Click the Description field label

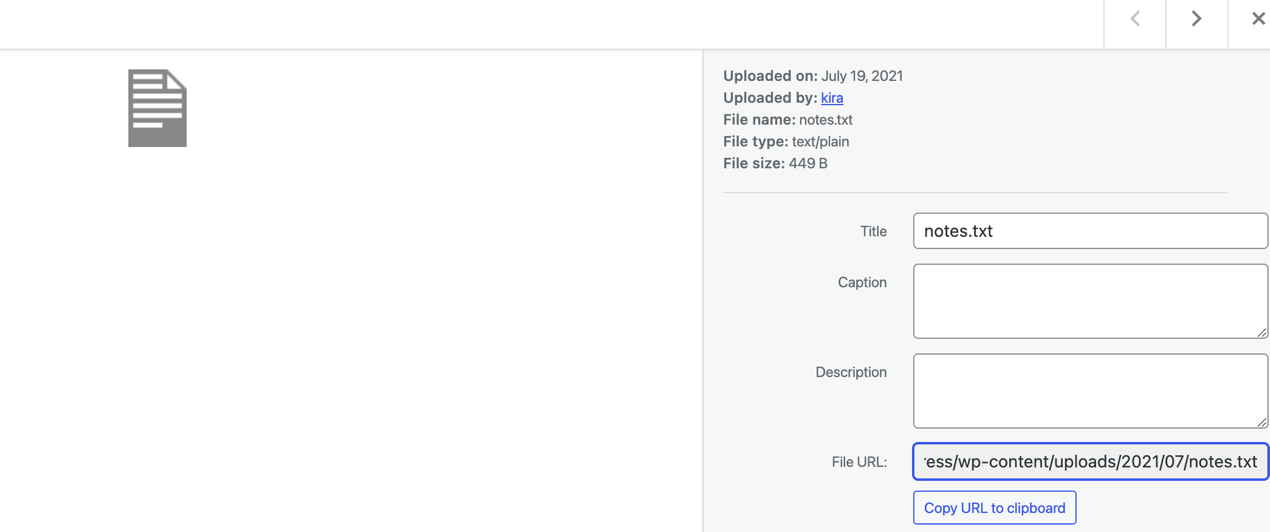[x=851, y=372]
